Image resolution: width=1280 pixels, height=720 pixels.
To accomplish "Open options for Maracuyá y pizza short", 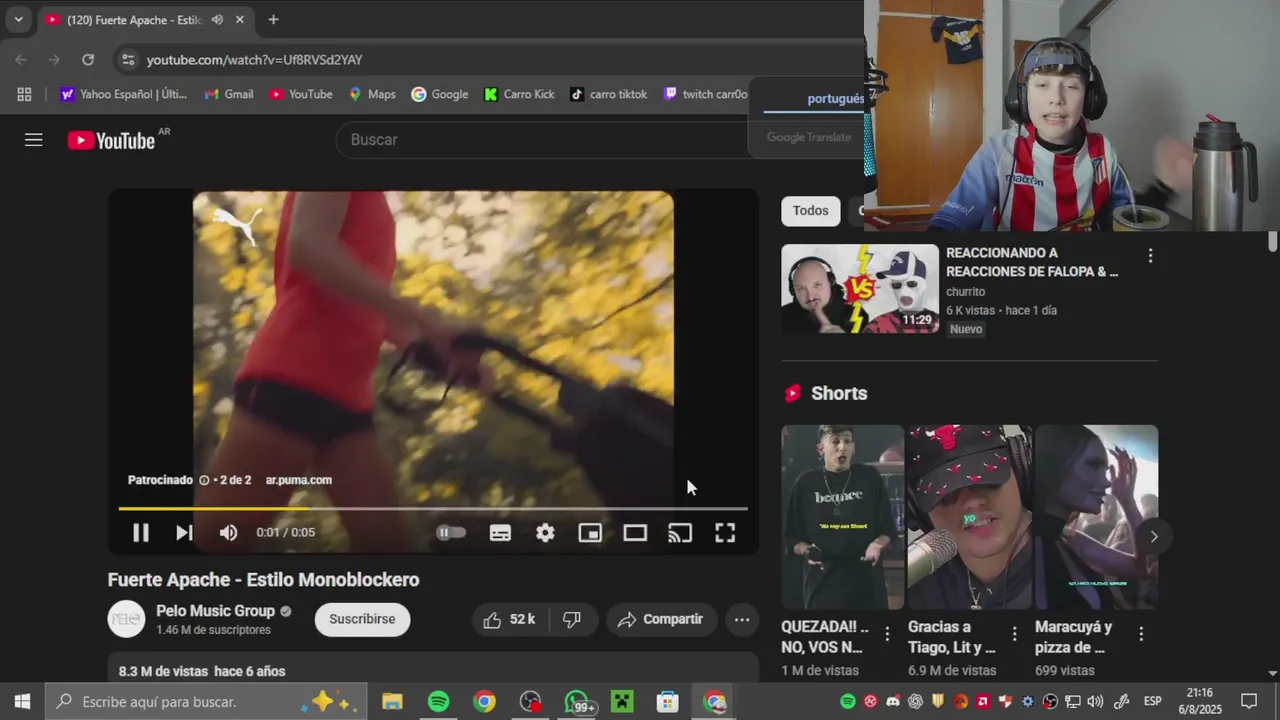I will coord(1141,634).
